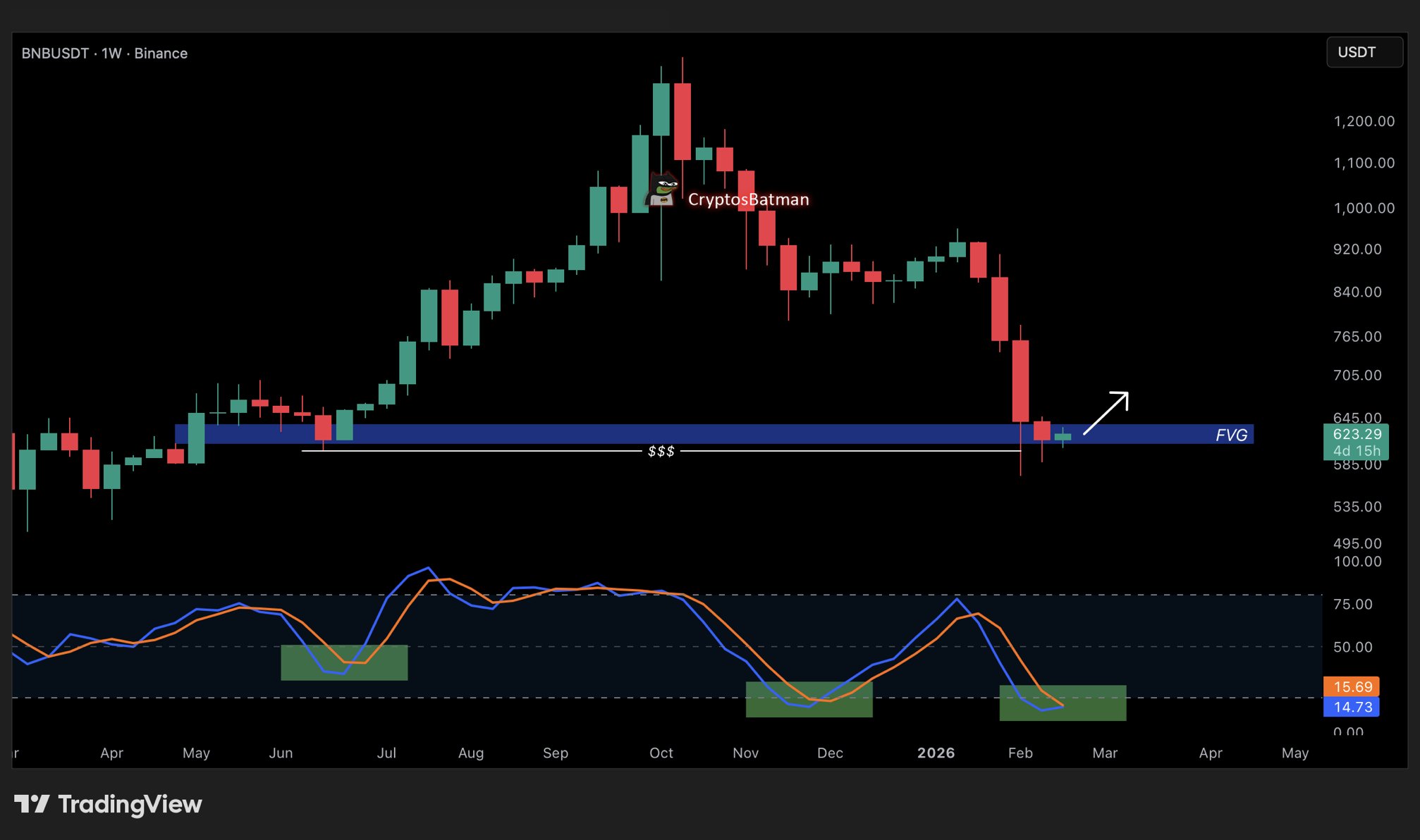Click the TradingView wordmark text

(x=130, y=804)
